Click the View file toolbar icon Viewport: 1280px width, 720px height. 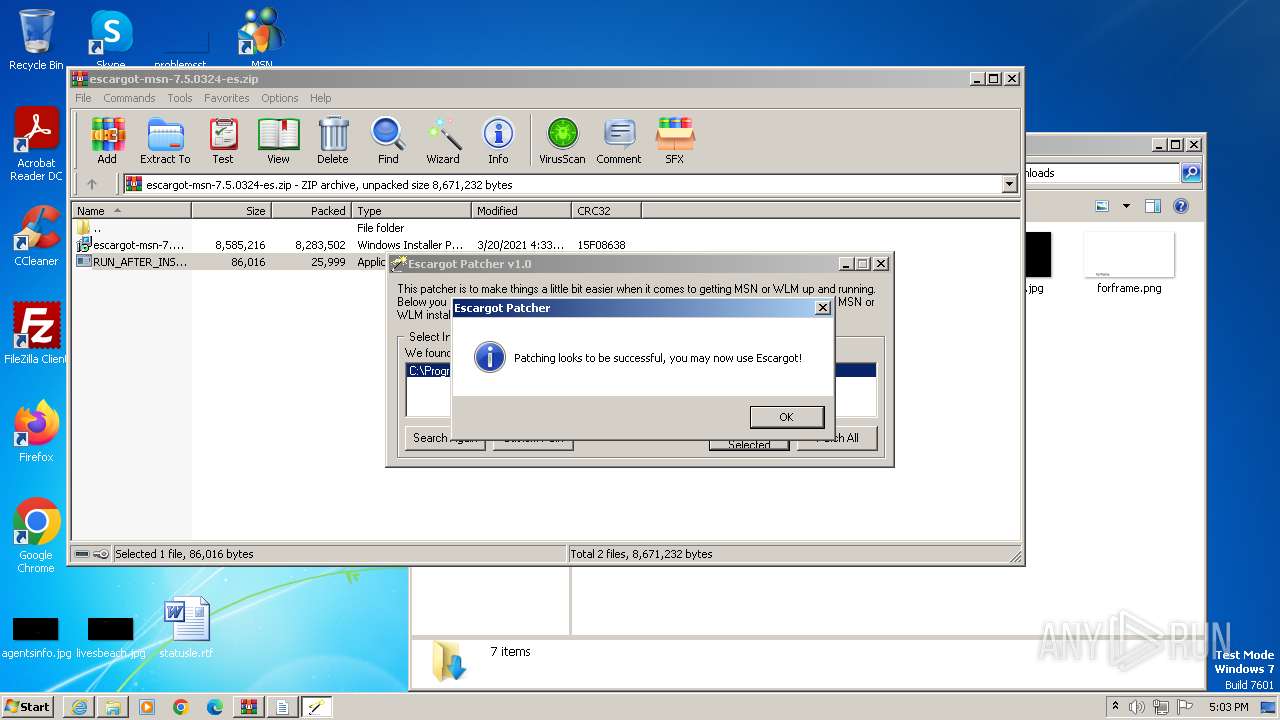278,141
